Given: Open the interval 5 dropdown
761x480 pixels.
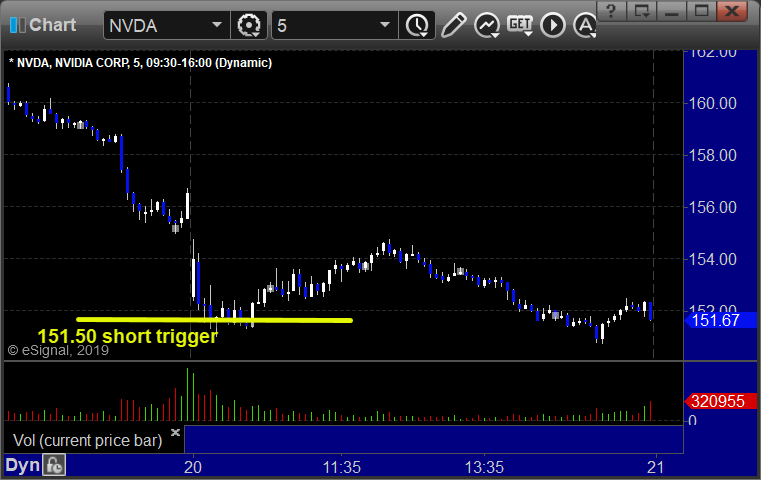Looking at the screenshot, I should [x=384, y=25].
